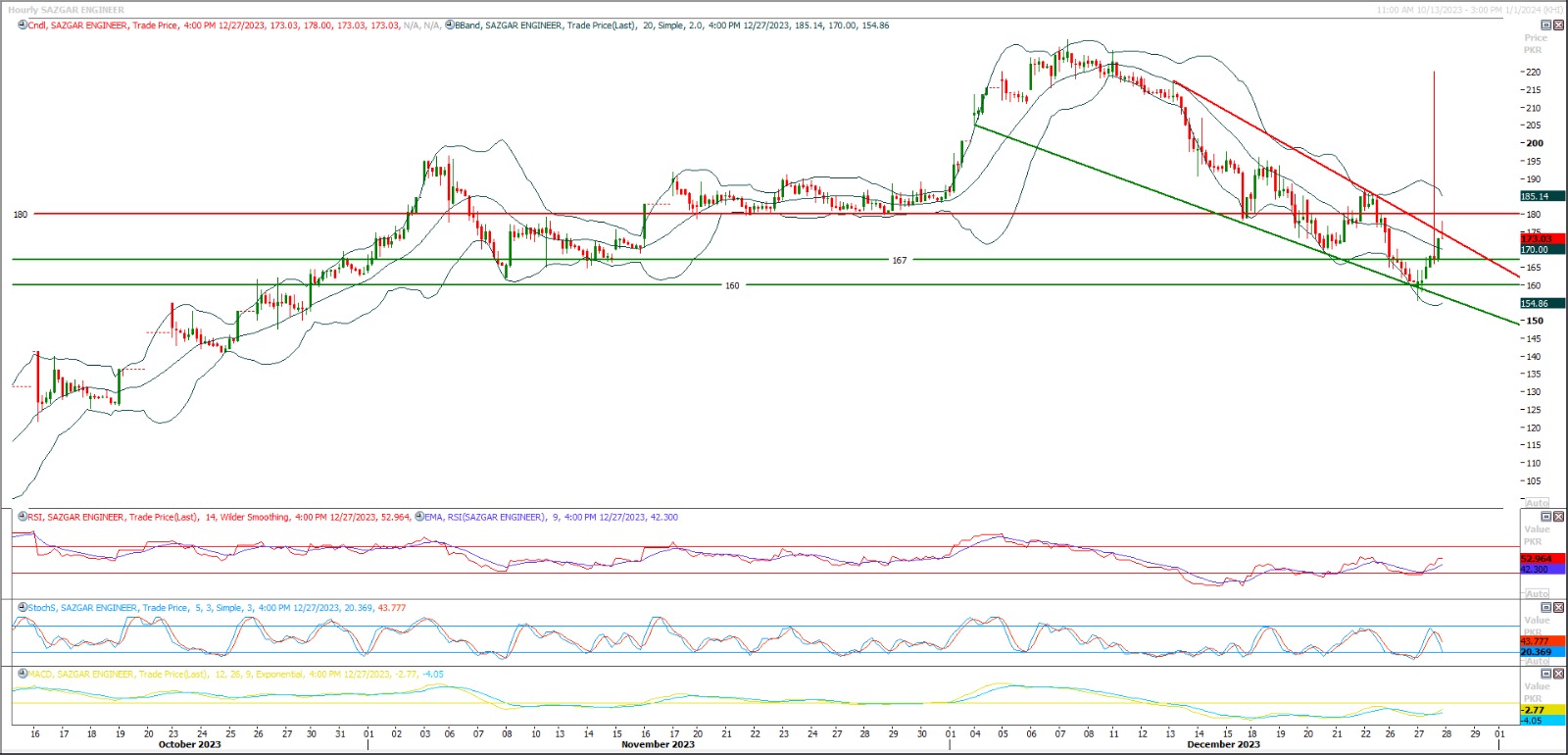Toggle Auto scaling on the price axis
This screenshot has height=755, width=1568.
click(1537, 503)
